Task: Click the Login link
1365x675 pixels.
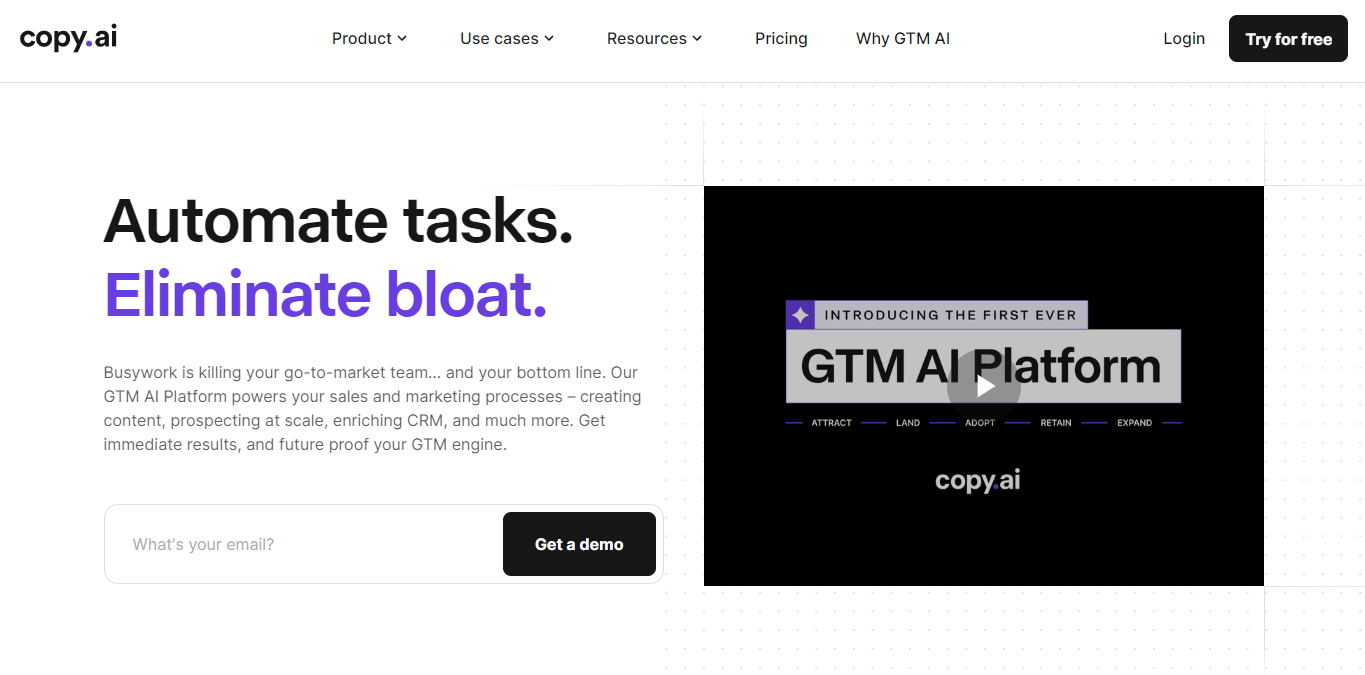Action: pyautogui.click(x=1184, y=39)
